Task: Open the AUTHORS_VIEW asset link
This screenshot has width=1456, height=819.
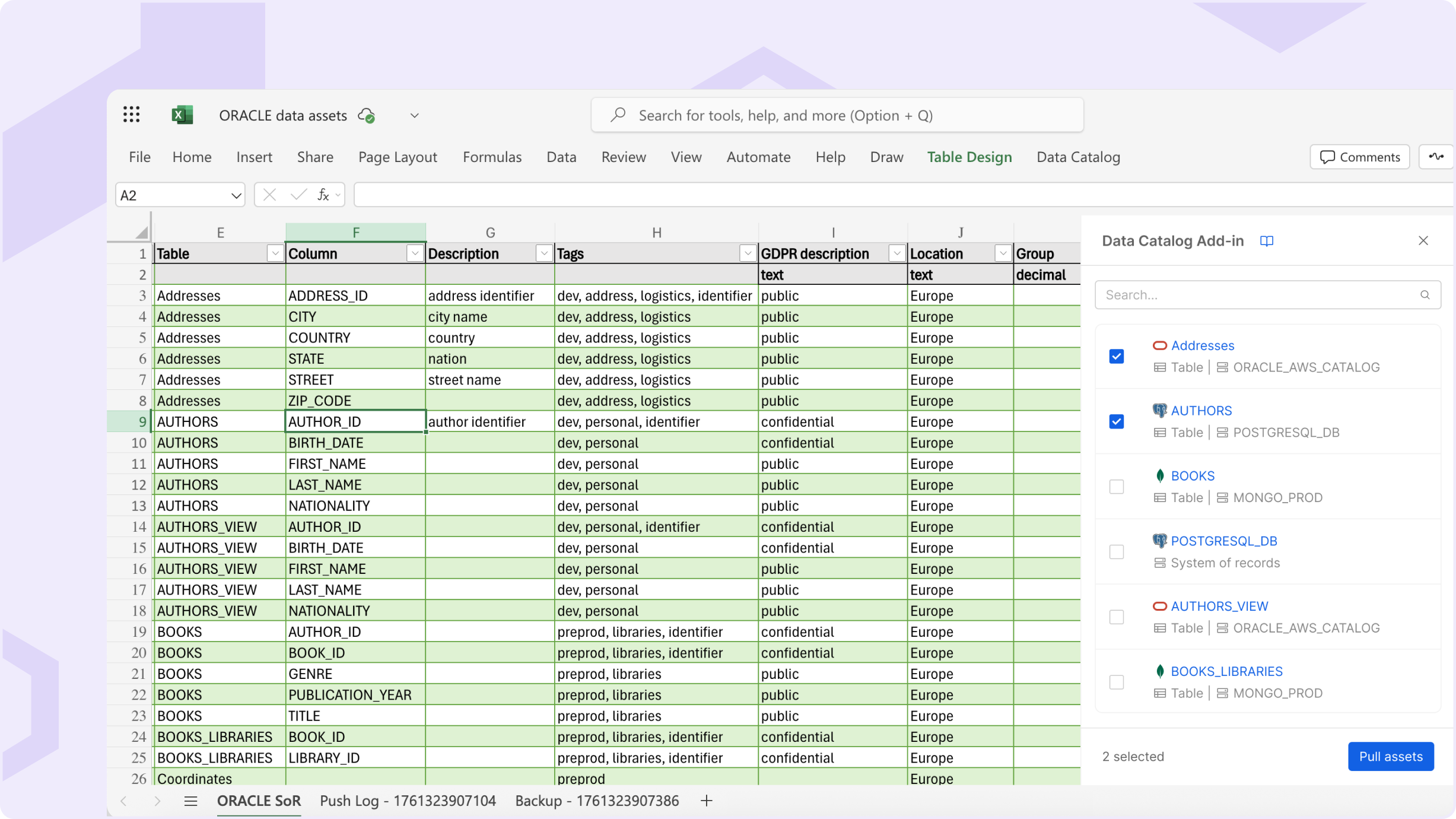Action: click(x=1219, y=606)
